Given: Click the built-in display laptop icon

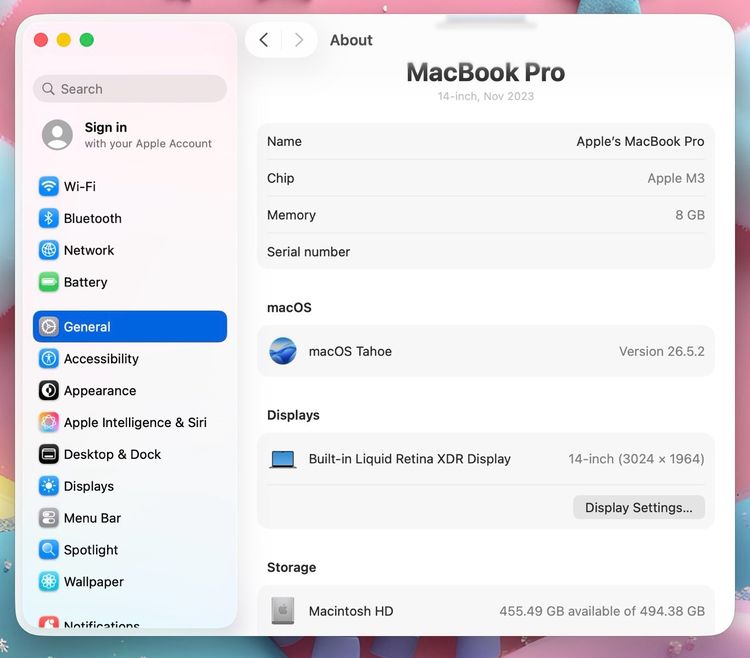Looking at the screenshot, I should (x=283, y=459).
